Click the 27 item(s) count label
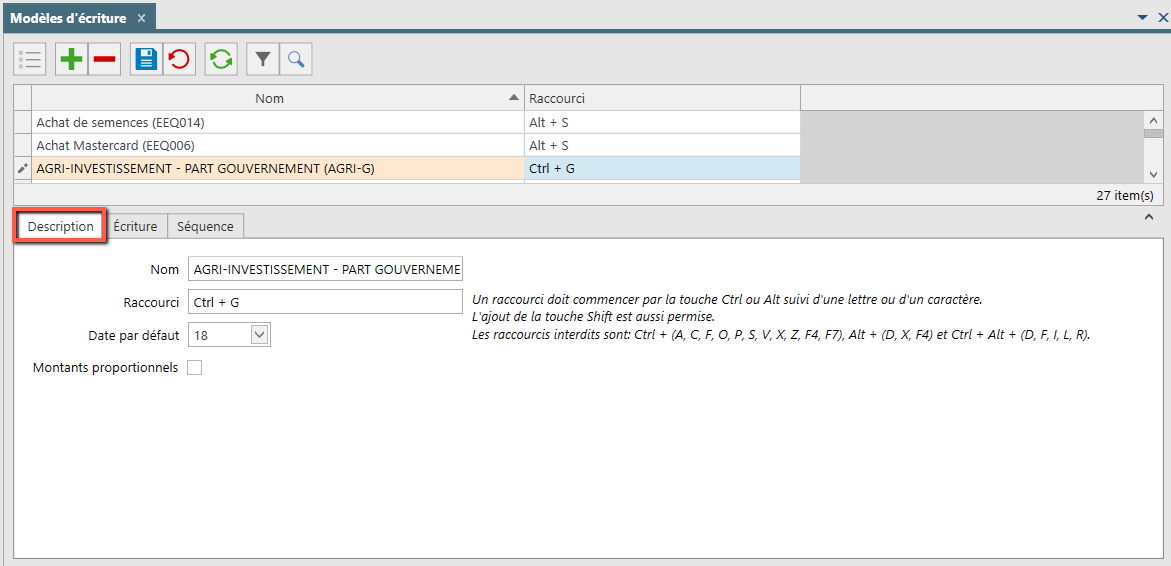 [1125, 195]
